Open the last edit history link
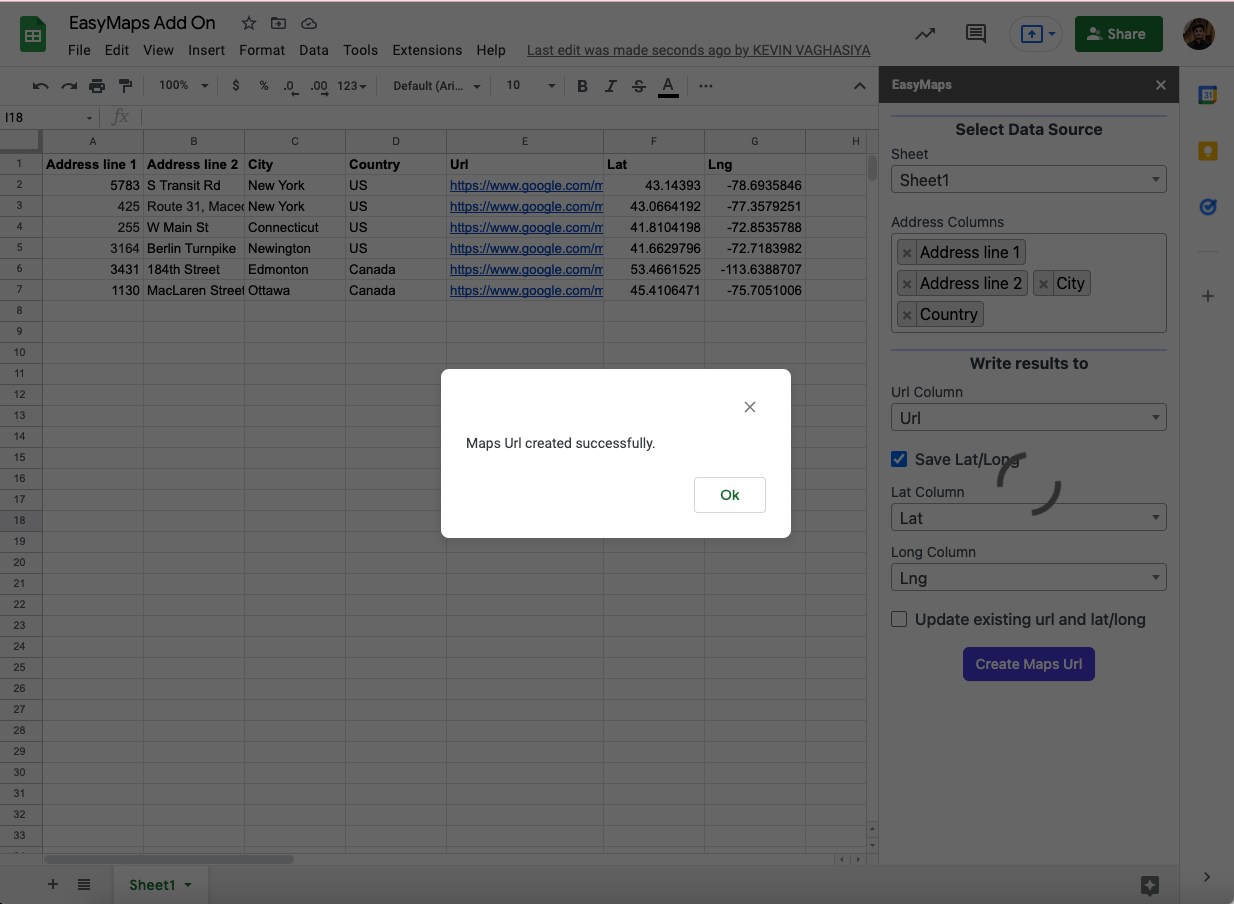This screenshot has width=1234, height=904. coord(699,50)
